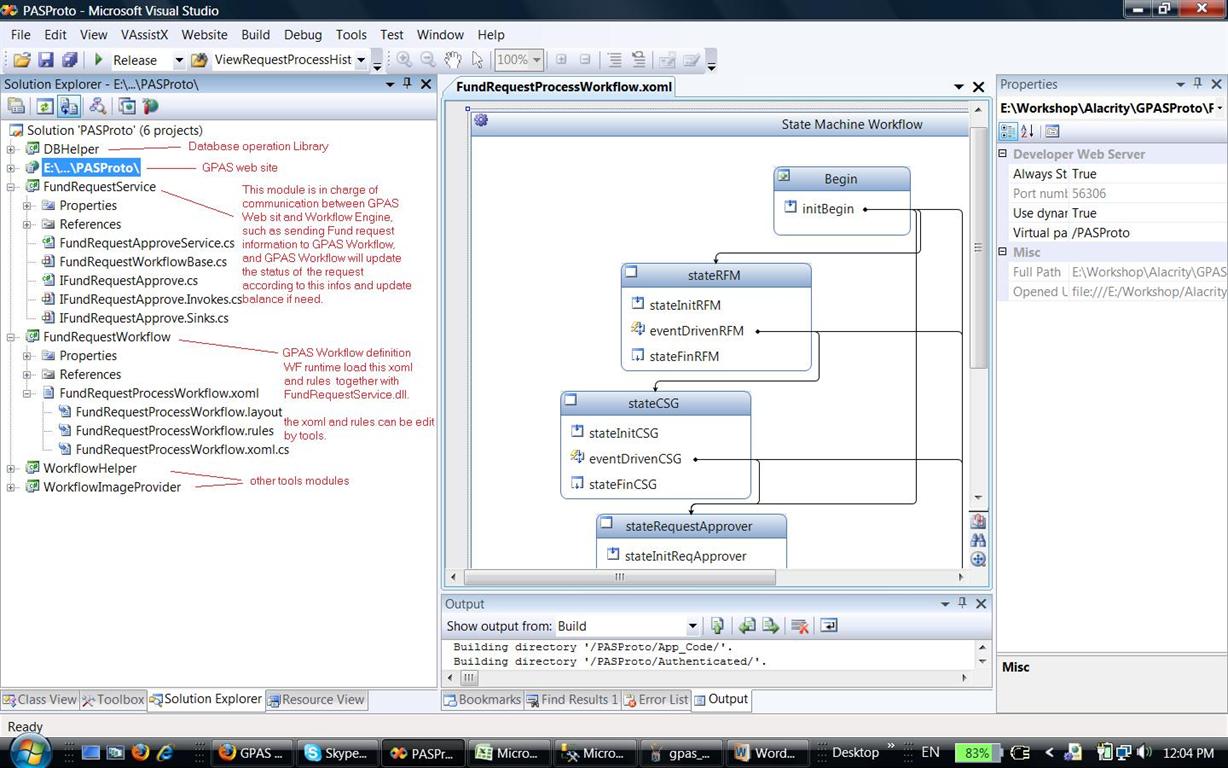1228x768 pixels.
Task: Open the Show output from dropdown
Action: pos(692,626)
